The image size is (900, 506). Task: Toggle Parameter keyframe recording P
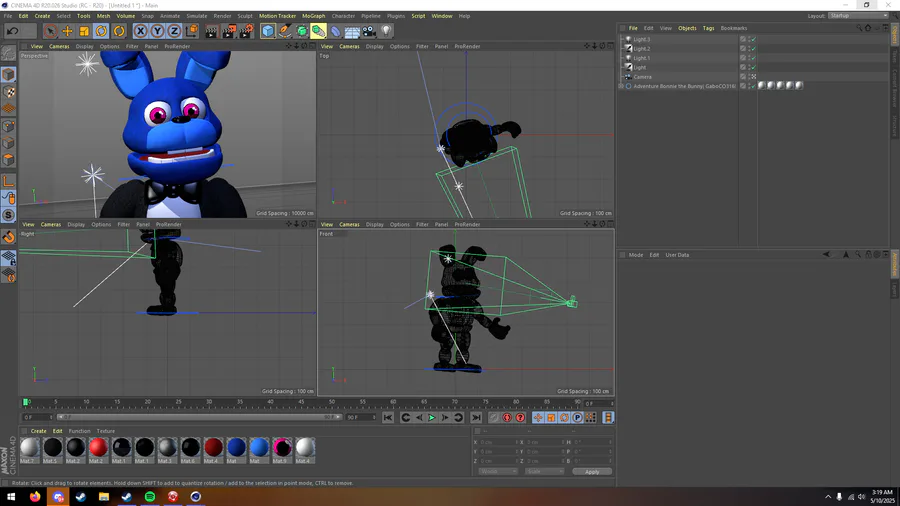tap(577, 418)
